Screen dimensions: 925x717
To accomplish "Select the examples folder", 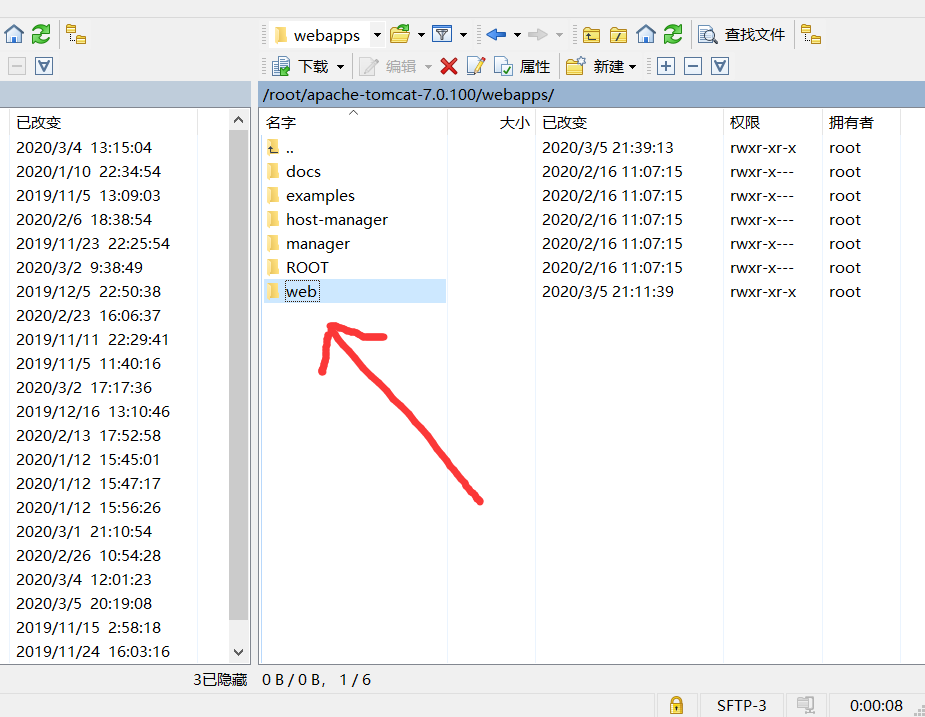I will (x=320, y=195).
